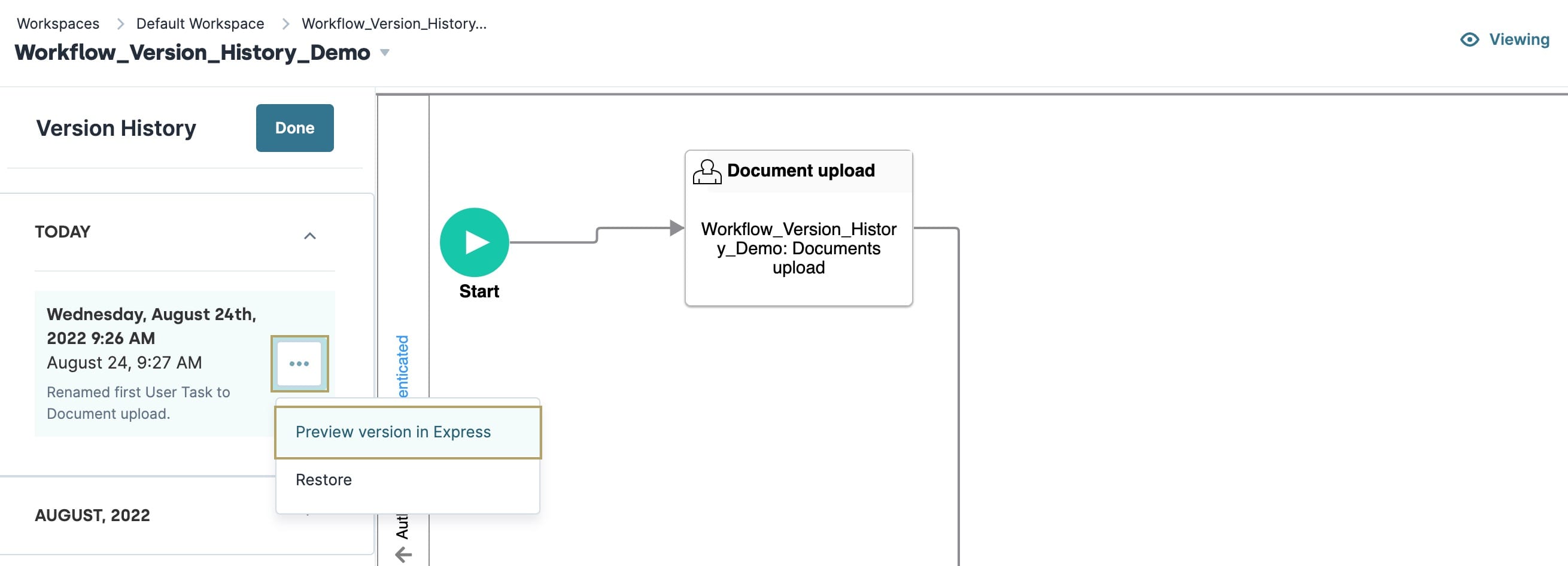Select the Wednesday, August 24th version entry
Screen dimensions: 1568x566
click(x=184, y=363)
